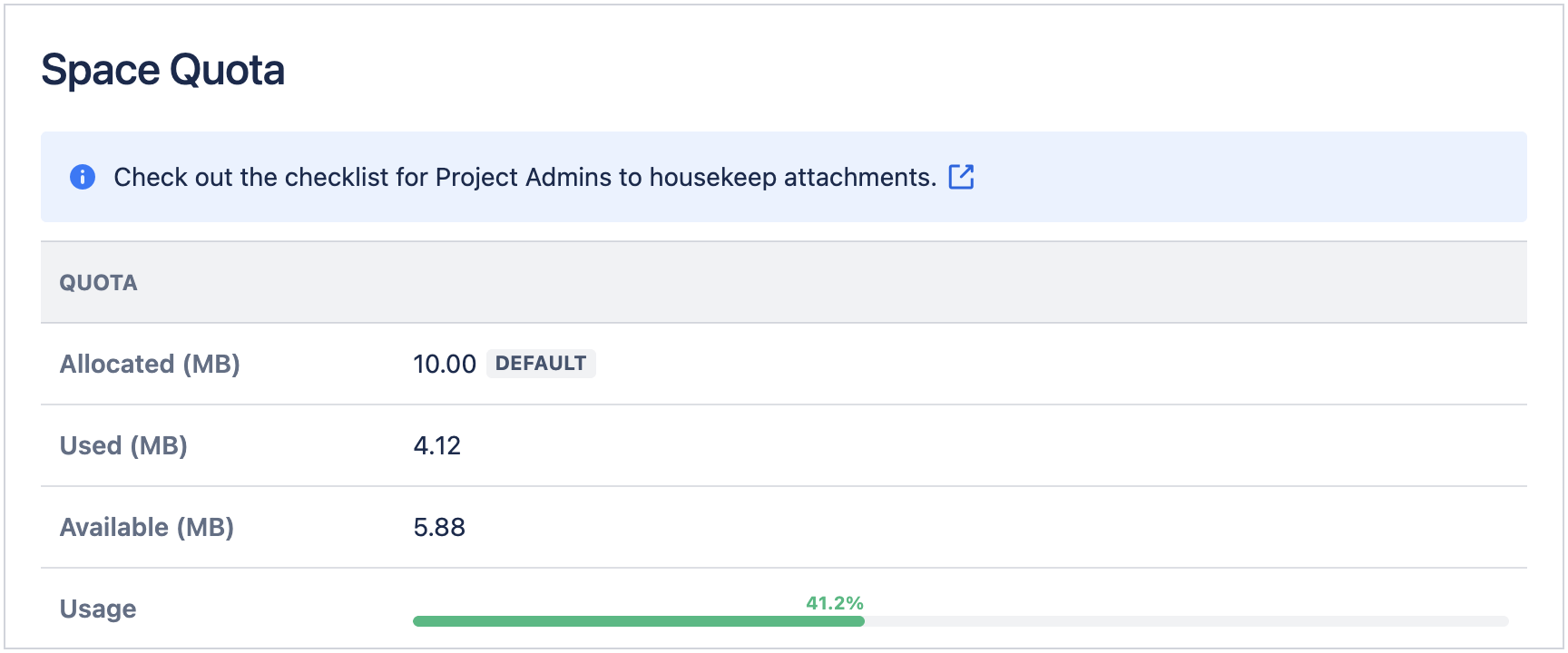The width and height of the screenshot is (1568, 653).
Task: Select the 10.00 allocated value
Action: pyautogui.click(x=445, y=364)
